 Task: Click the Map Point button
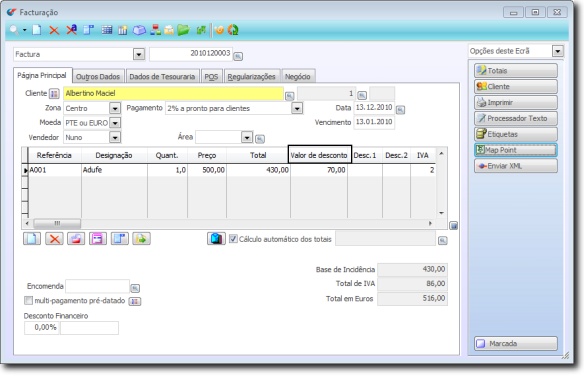516,150
